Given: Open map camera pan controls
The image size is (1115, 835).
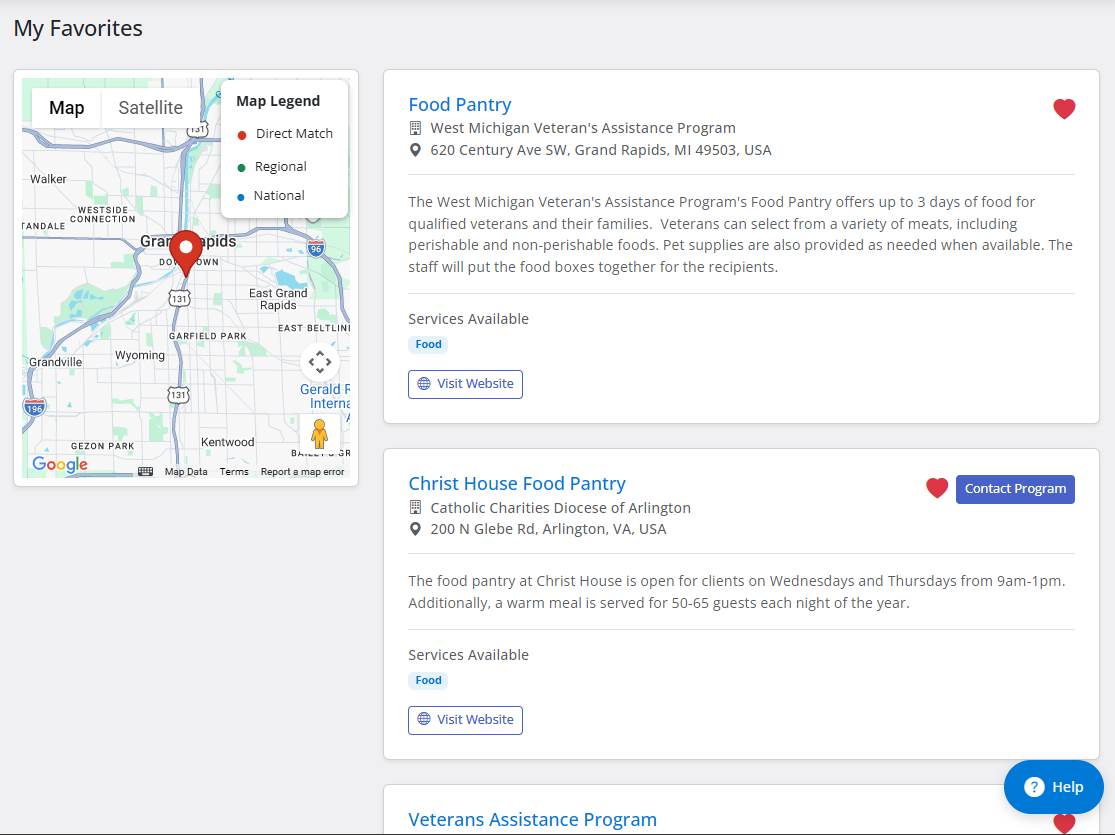Looking at the screenshot, I should (x=320, y=362).
